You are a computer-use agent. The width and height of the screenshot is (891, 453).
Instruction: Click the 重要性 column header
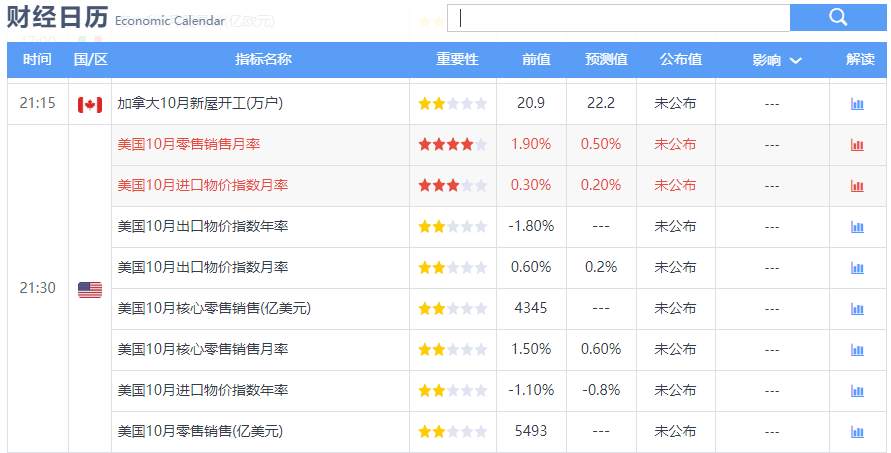(457, 59)
